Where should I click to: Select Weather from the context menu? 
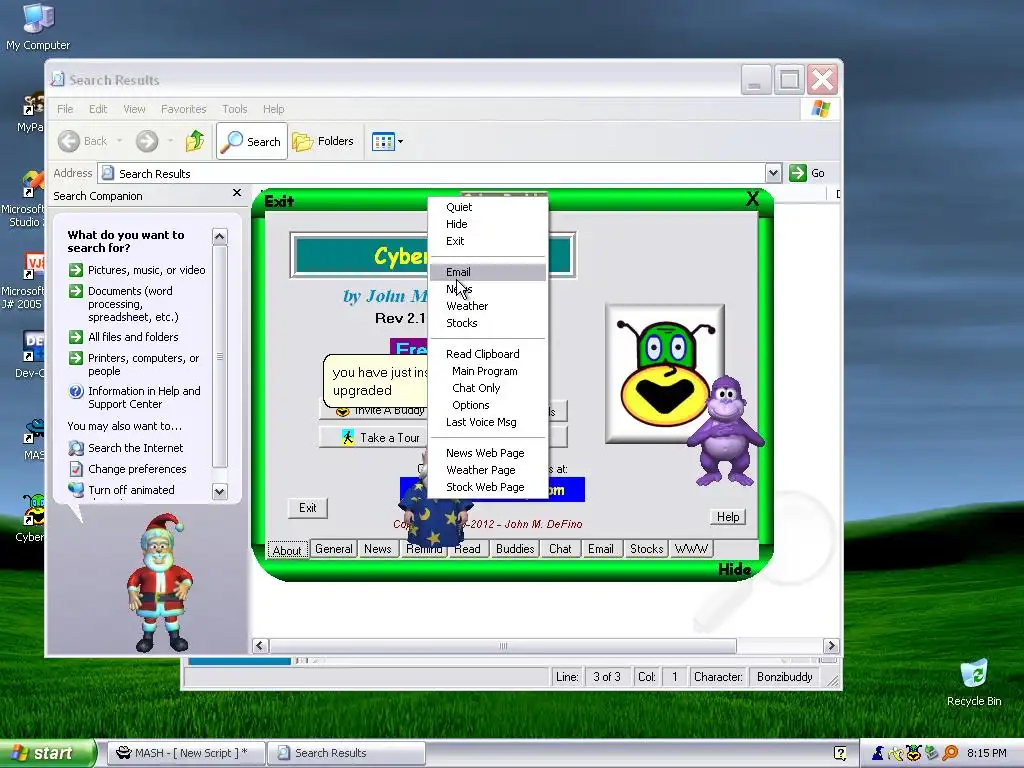click(x=488, y=306)
